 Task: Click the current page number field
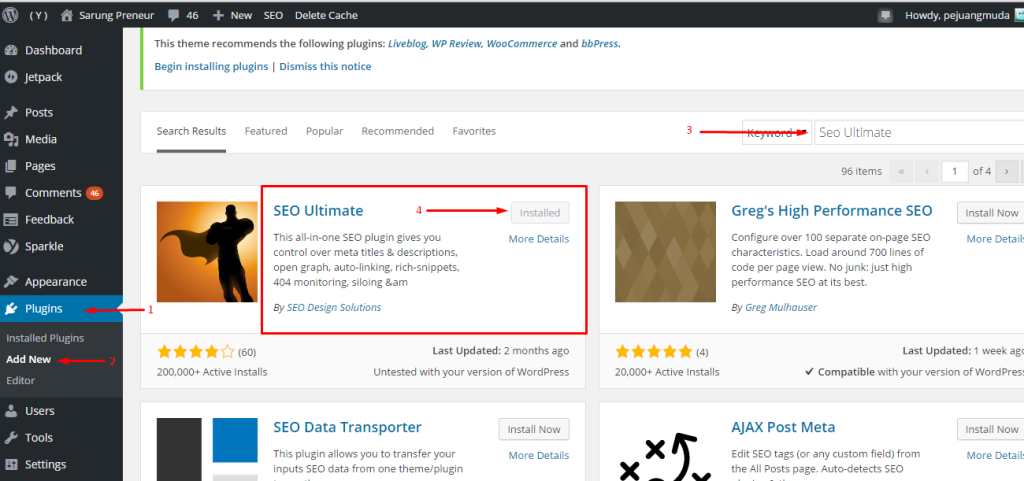954,172
